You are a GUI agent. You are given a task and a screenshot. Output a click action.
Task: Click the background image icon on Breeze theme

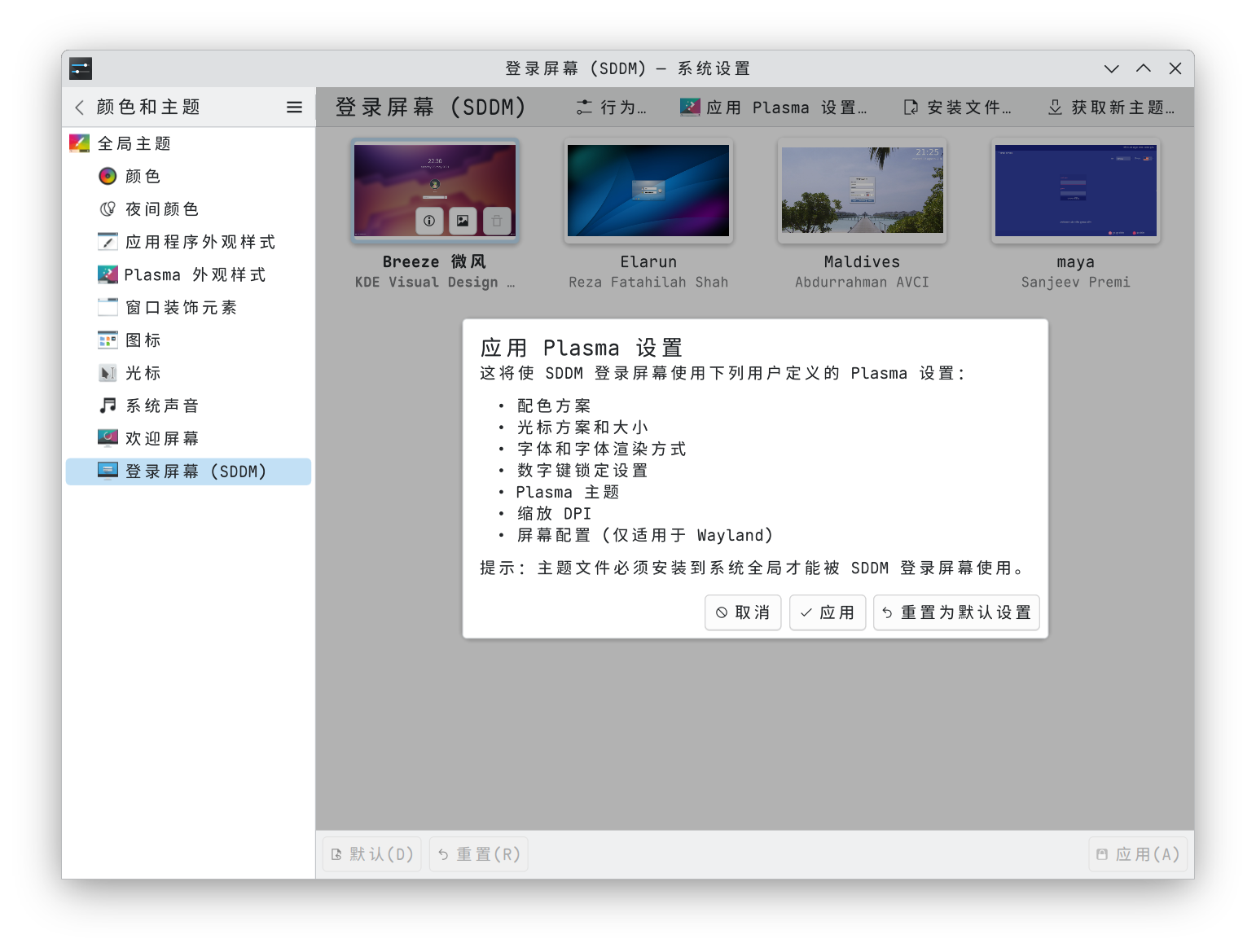click(463, 221)
